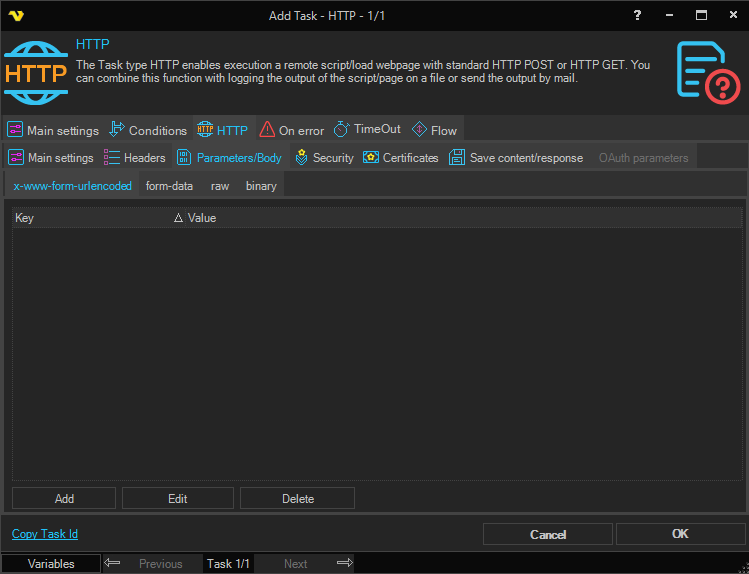Switch to the form-data body tab
749x574 pixels.
(169, 186)
